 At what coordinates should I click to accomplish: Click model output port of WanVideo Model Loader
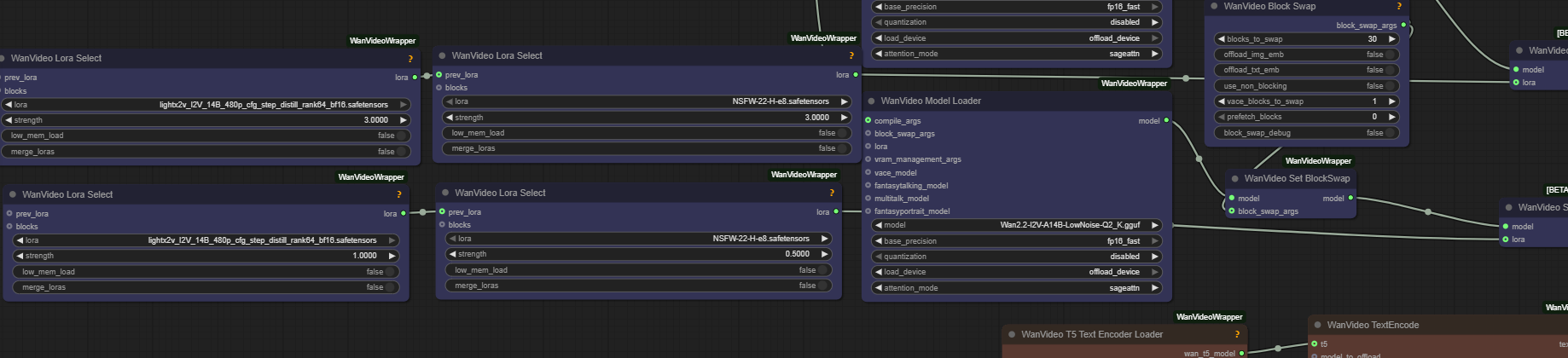[1166, 120]
